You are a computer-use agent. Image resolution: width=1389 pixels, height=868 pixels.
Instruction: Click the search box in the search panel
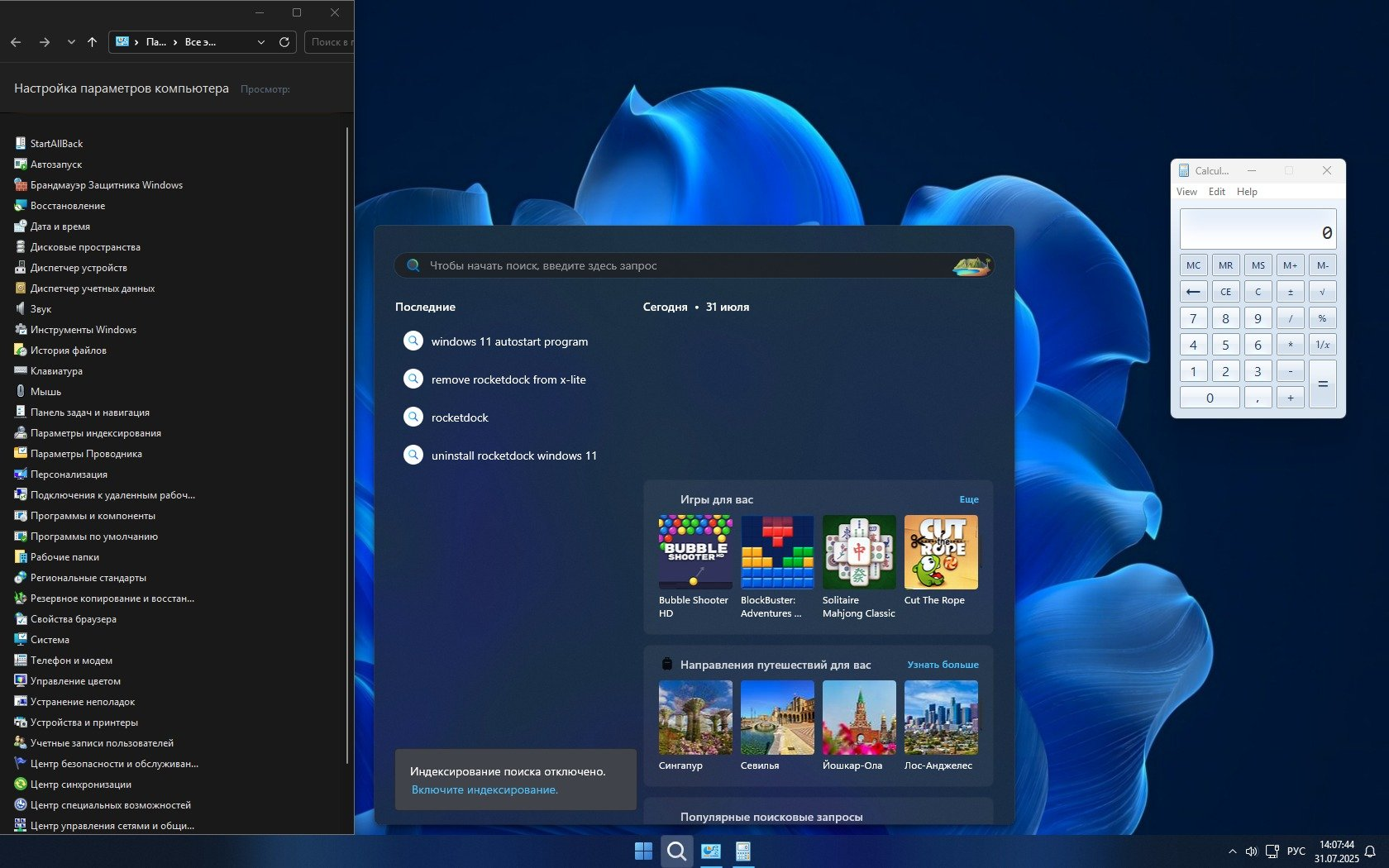(686, 266)
